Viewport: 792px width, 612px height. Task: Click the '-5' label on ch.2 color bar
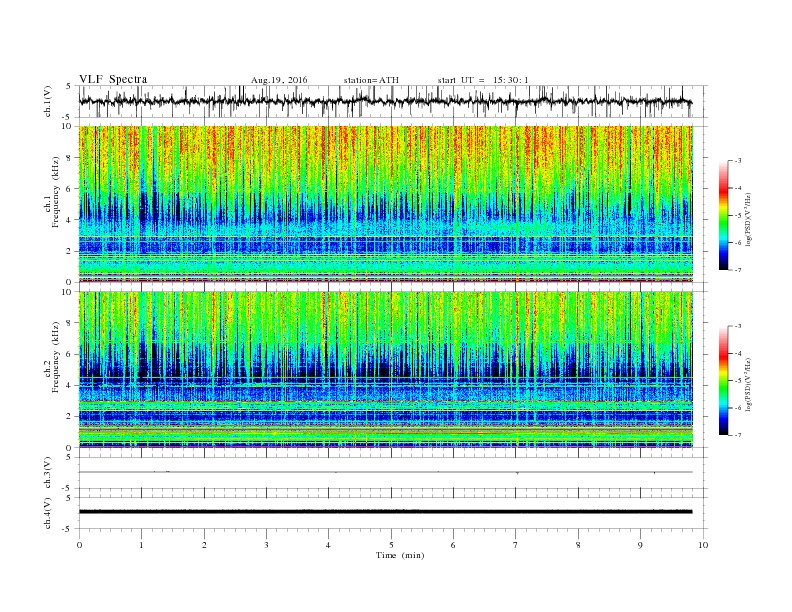[738, 381]
